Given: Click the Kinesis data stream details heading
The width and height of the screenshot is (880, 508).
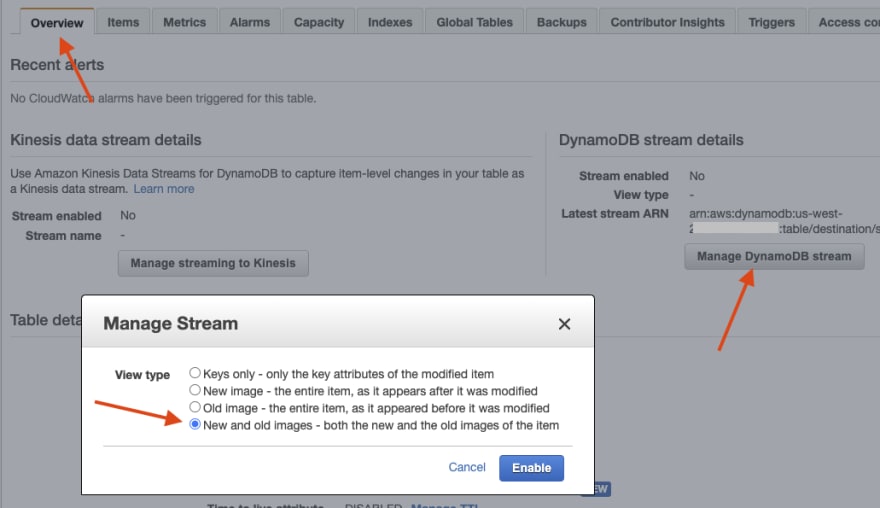Looking at the screenshot, I should 106,140.
